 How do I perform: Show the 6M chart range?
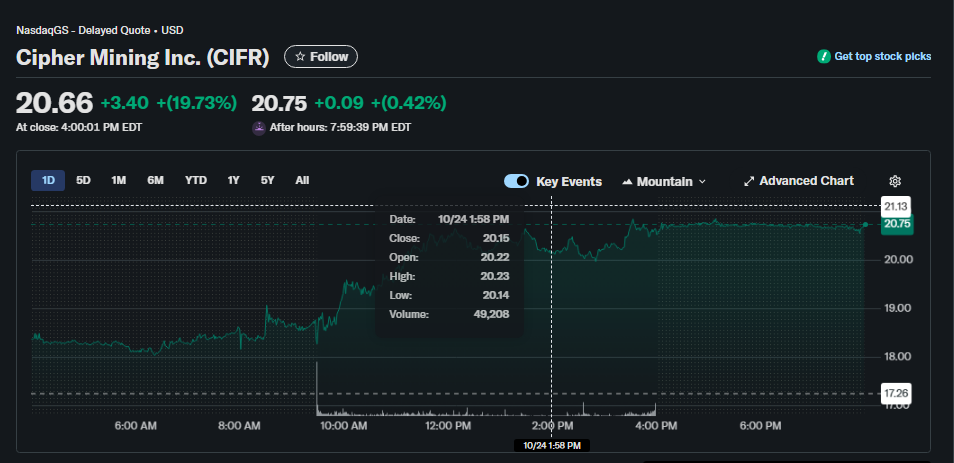155,180
